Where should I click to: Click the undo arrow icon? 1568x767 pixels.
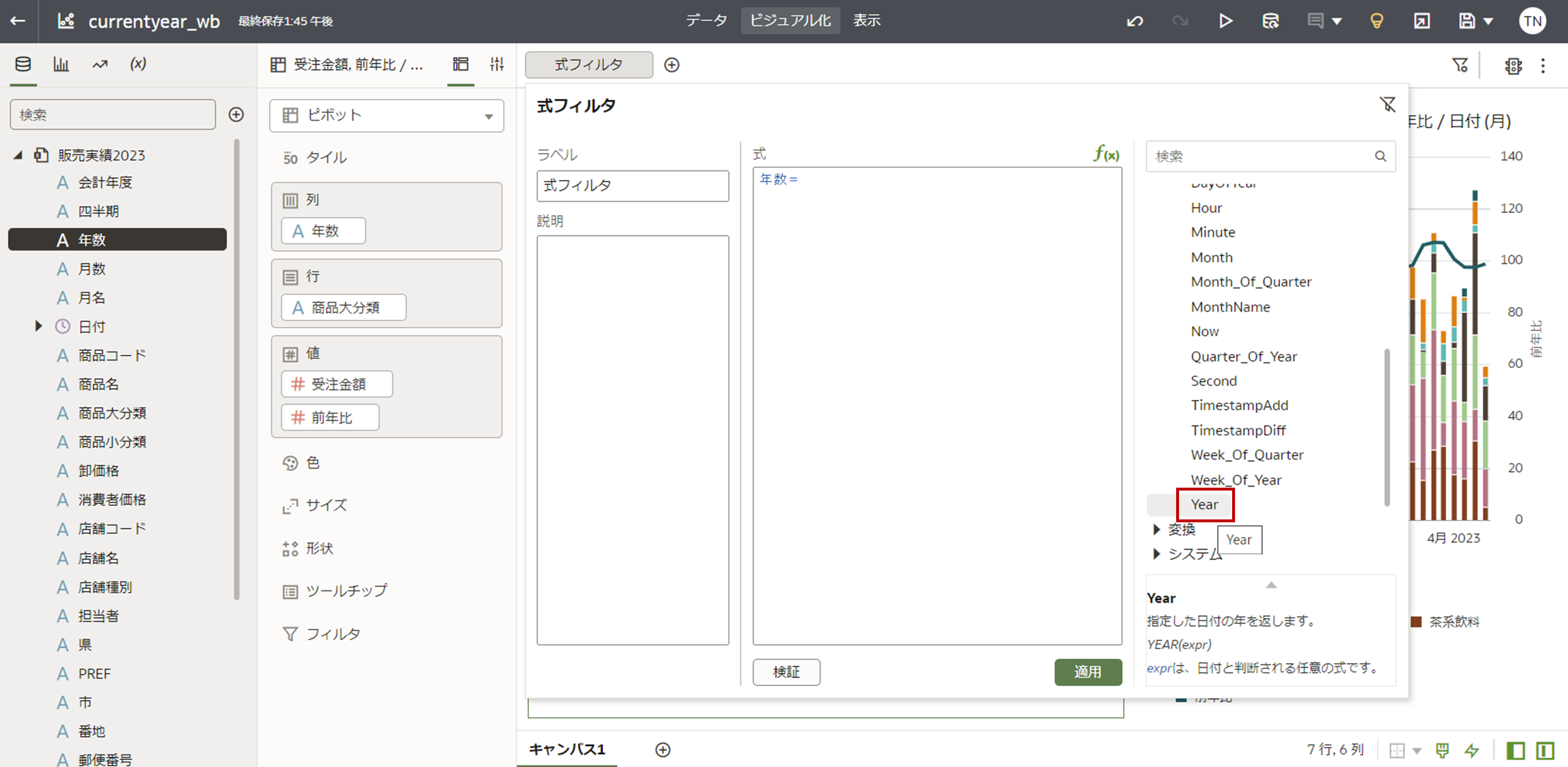[1135, 21]
